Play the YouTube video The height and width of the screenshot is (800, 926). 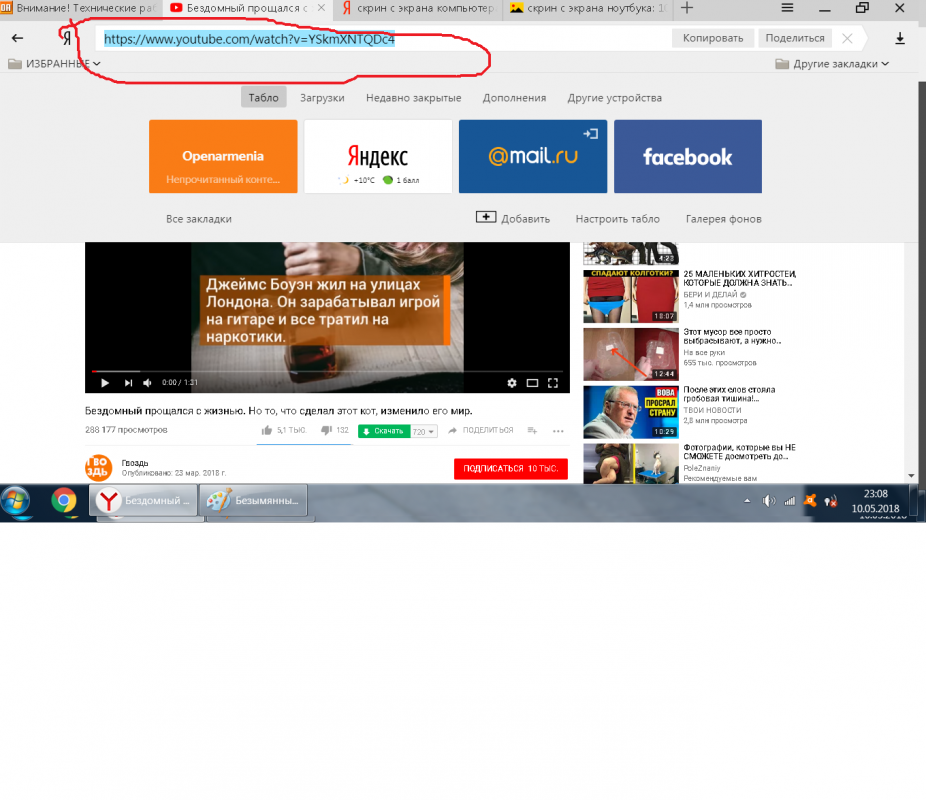tap(104, 383)
